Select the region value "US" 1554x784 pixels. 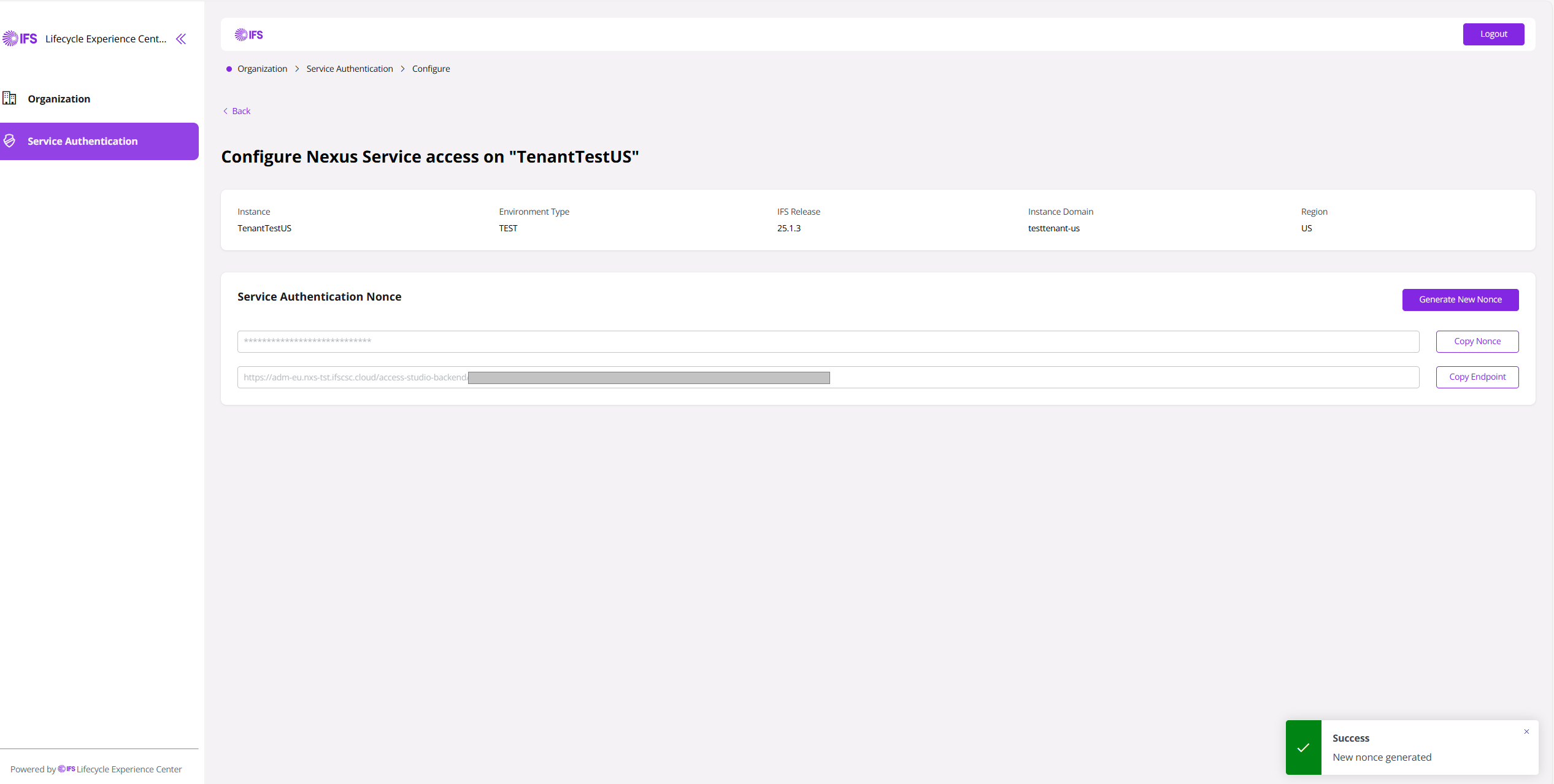pyautogui.click(x=1306, y=228)
